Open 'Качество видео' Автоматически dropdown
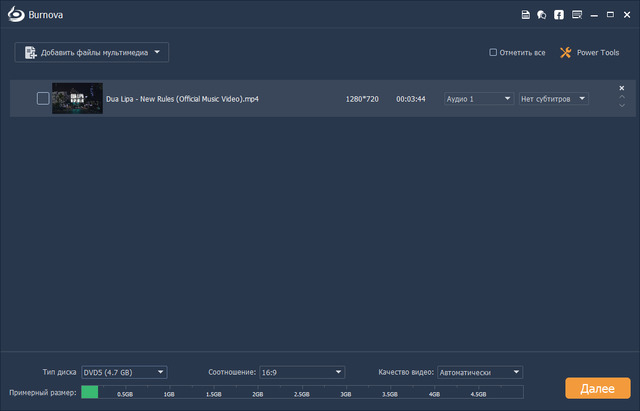Screen dimensions: 640x411 pyautogui.click(x=480, y=372)
